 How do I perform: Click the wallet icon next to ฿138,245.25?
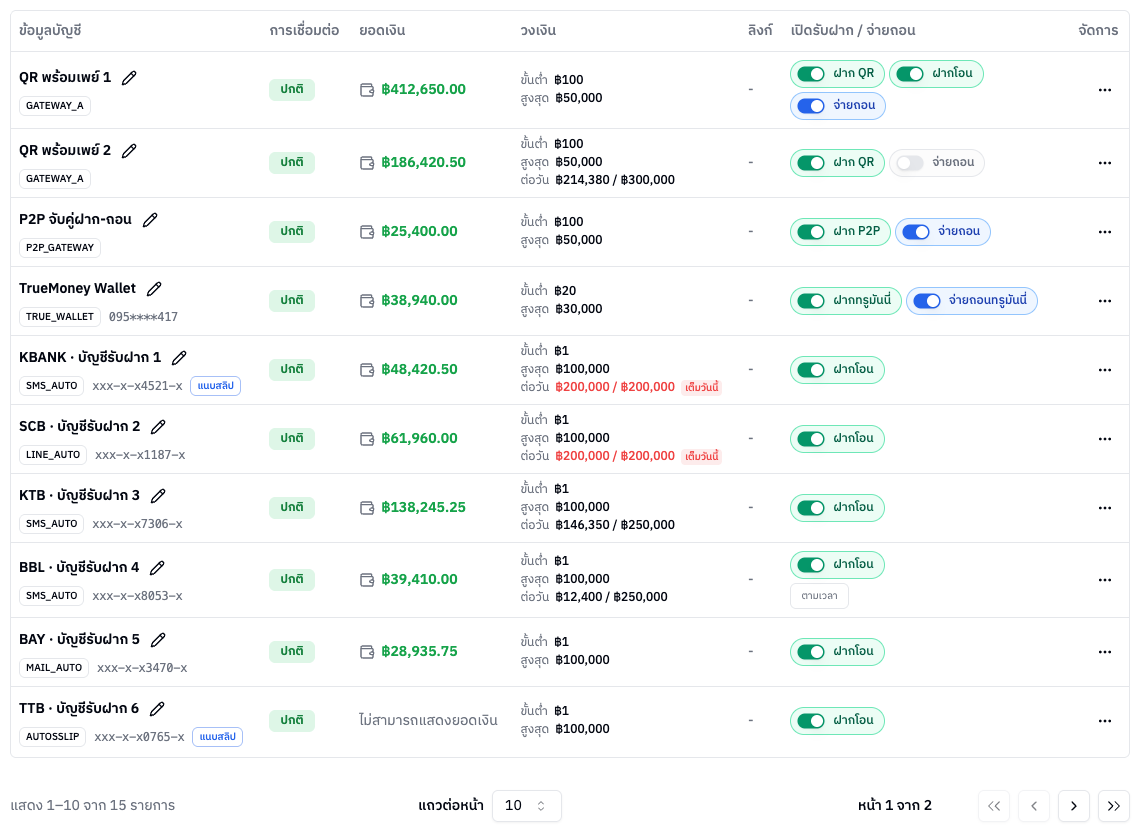coord(367,508)
